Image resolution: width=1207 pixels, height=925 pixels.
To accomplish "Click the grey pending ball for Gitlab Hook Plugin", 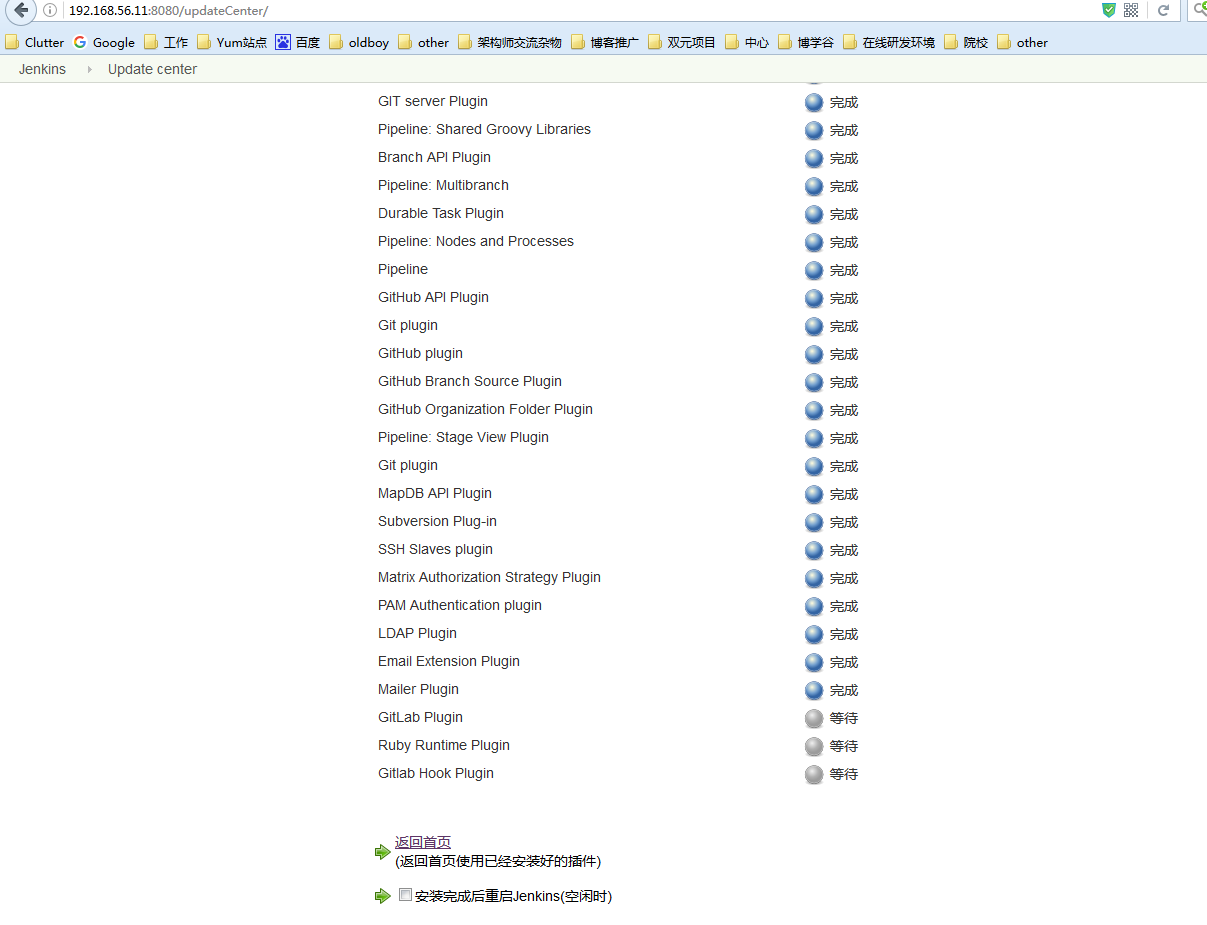I will click(814, 774).
